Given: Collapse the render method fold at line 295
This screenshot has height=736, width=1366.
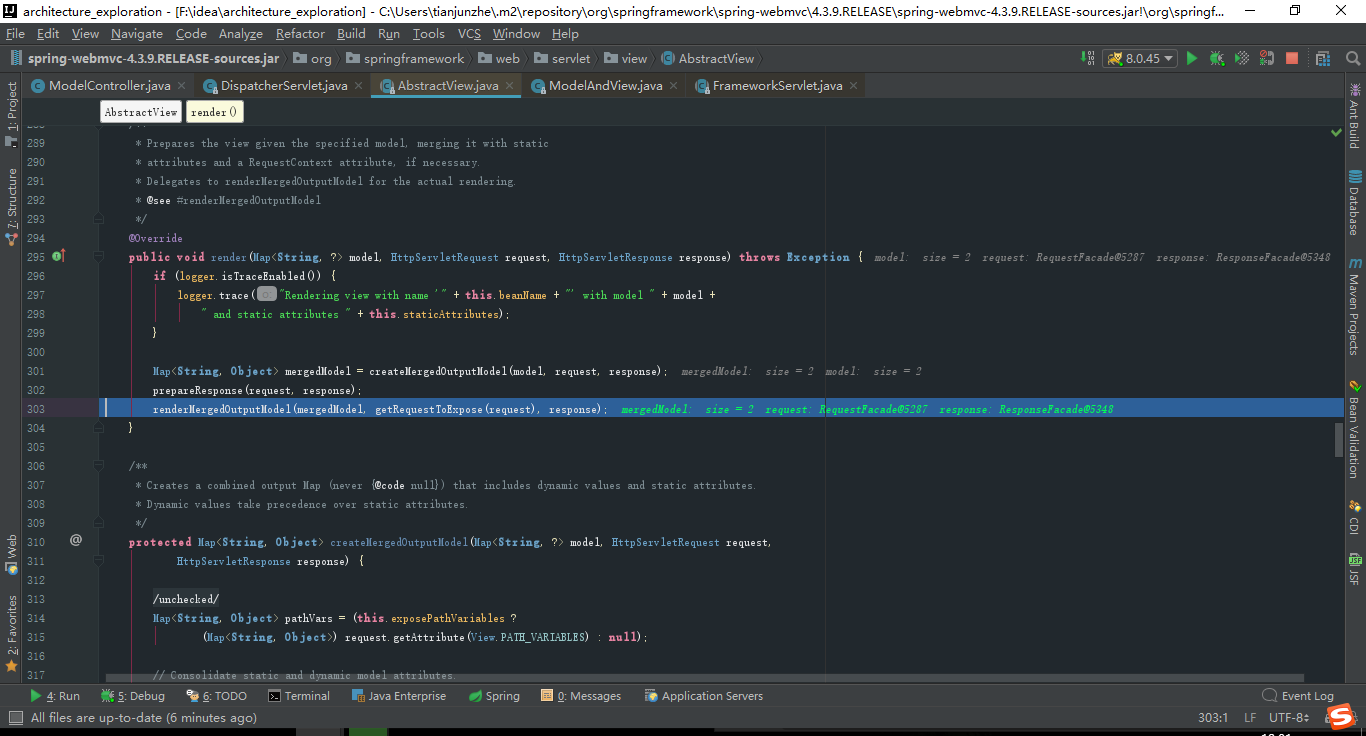Looking at the screenshot, I should pos(98,257).
